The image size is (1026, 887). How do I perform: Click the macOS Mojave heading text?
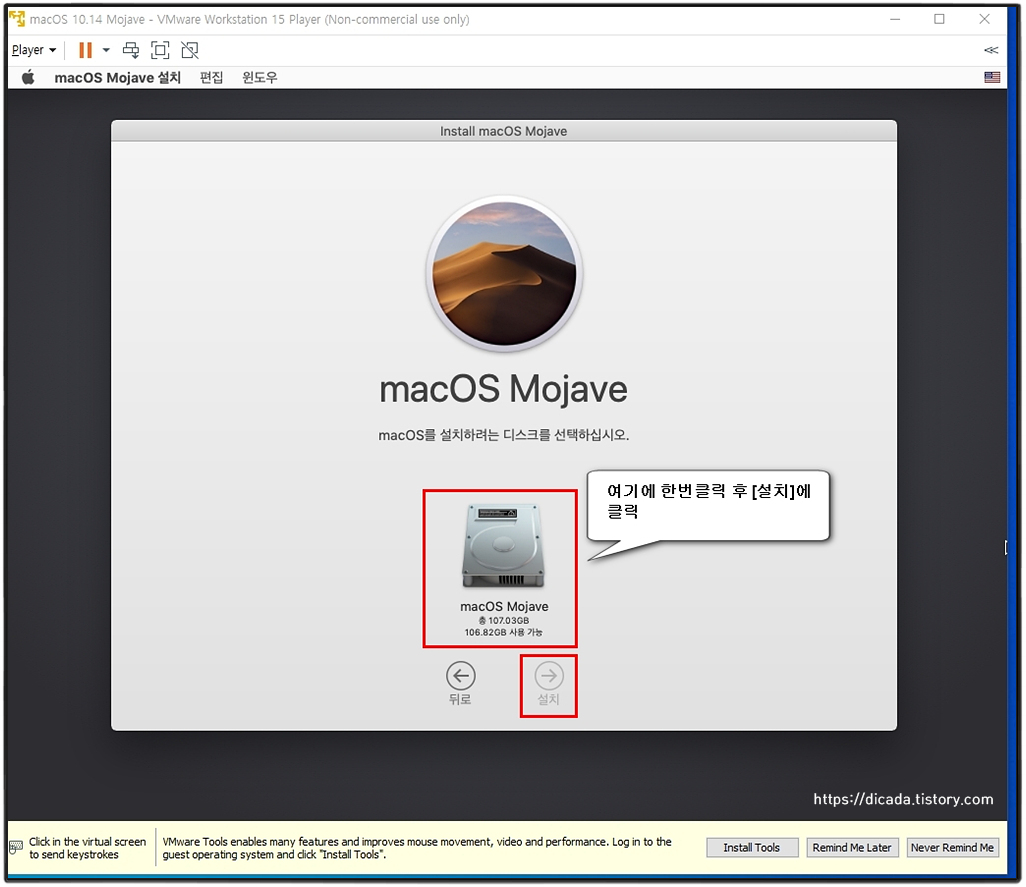click(x=503, y=389)
